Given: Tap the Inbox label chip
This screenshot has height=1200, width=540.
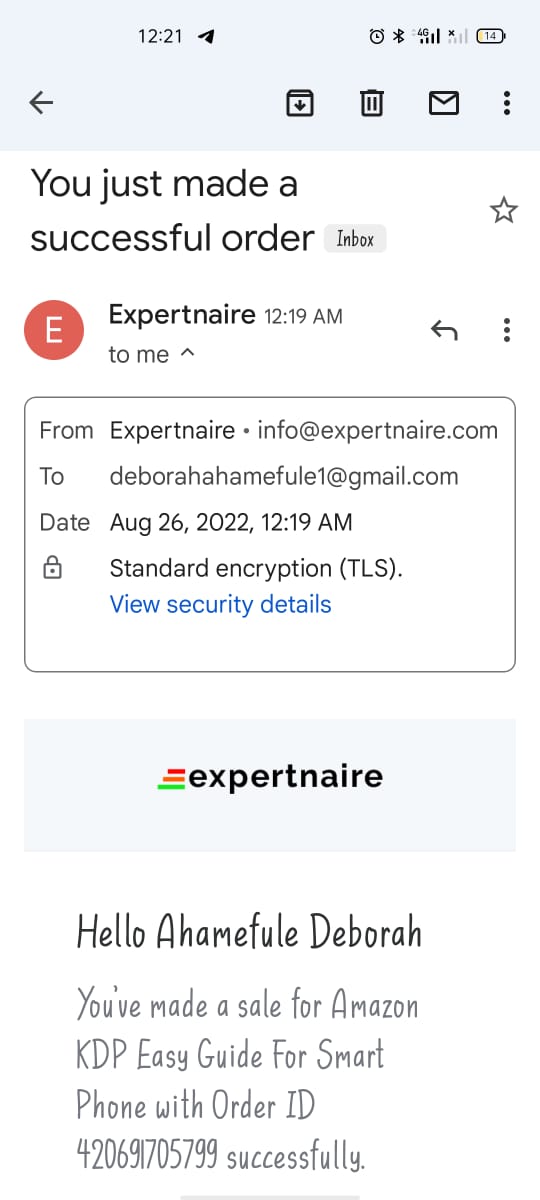Looking at the screenshot, I should [x=355, y=239].
